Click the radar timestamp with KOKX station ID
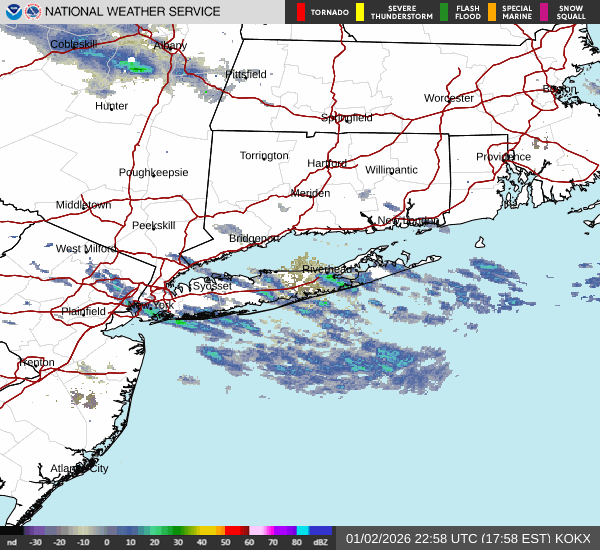The height and width of the screenshot is (550, 600). [468, 538]
